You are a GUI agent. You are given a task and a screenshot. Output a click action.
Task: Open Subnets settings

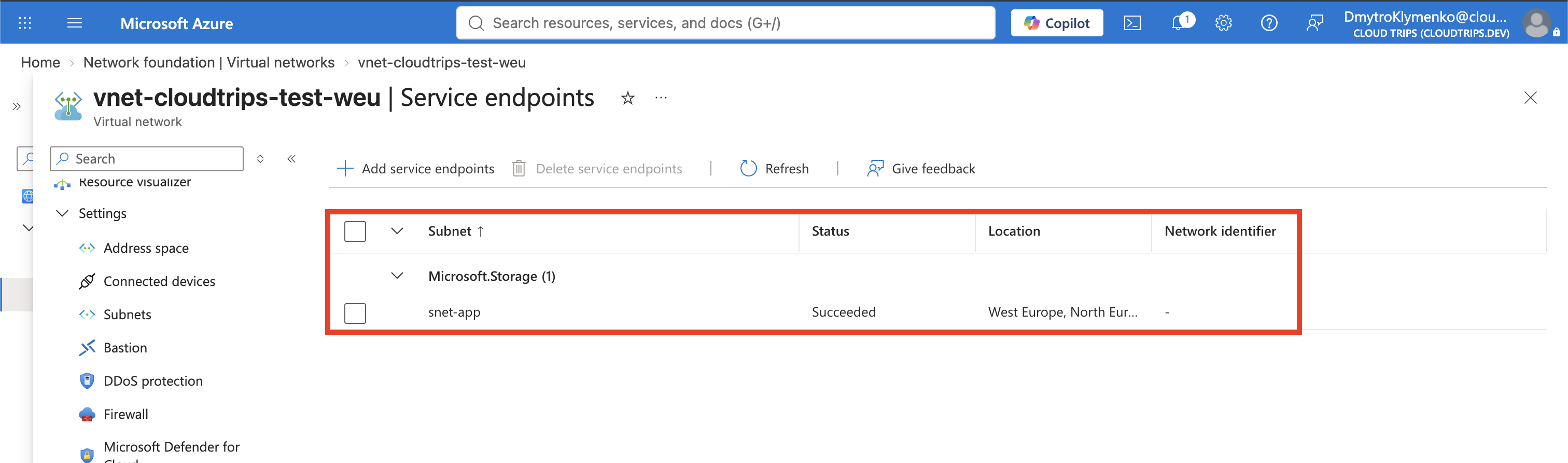(127, 315)
